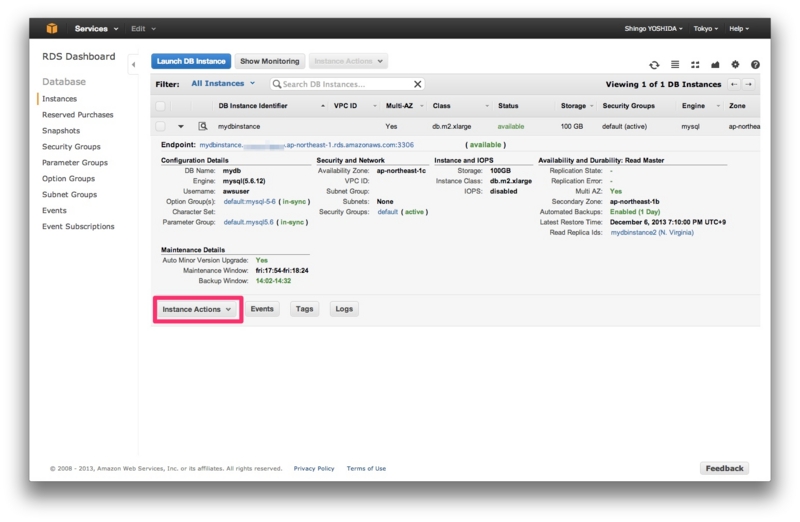Click mydbinstance name in table row
Viewport: 800px width, 522px height.
(x=239, y=126)
